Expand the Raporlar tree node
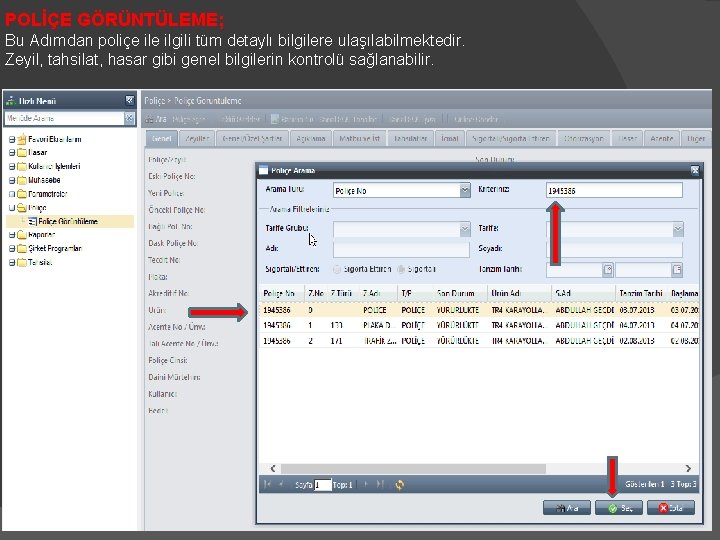Screen dimensions: 720x540 click(12, 235)
